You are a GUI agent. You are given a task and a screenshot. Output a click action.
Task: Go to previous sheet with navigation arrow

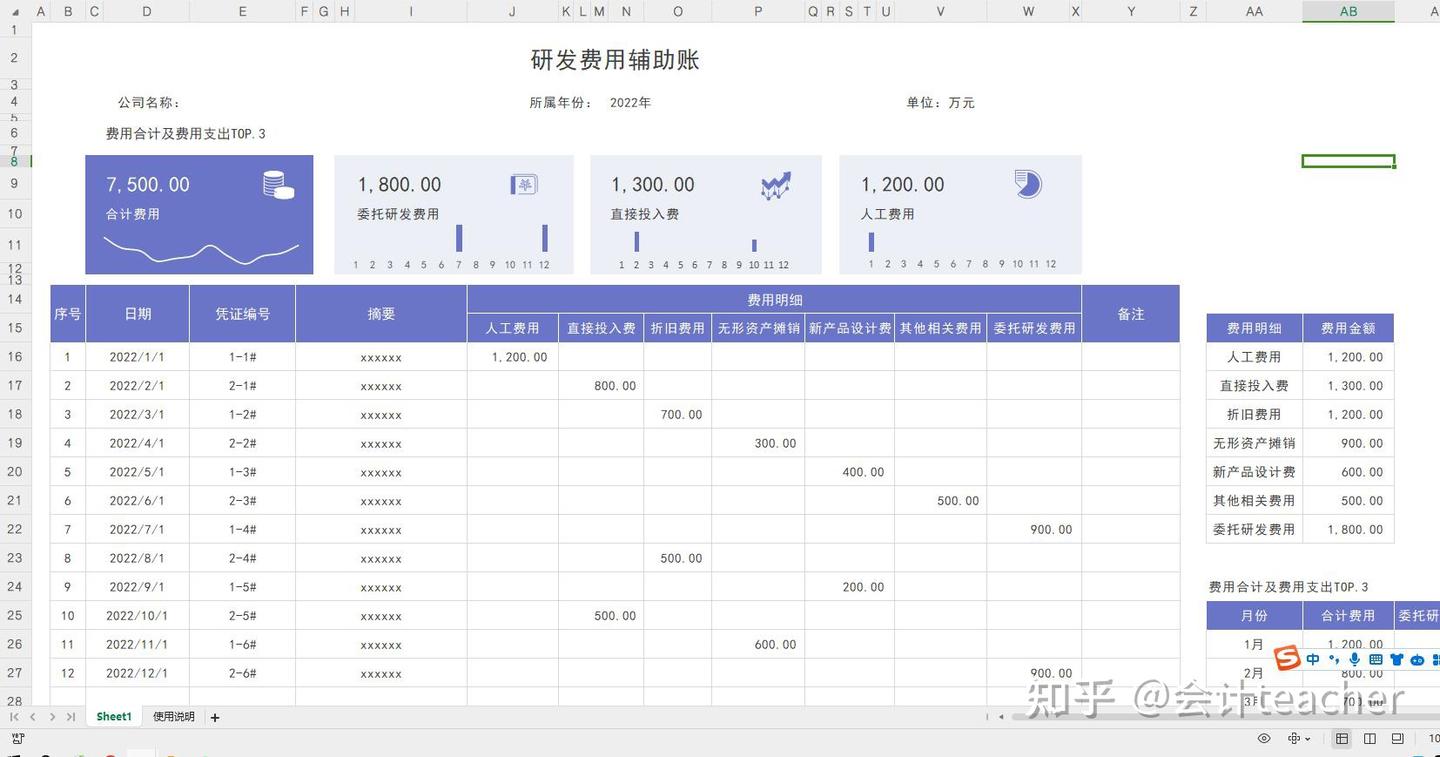pos(33,717)
